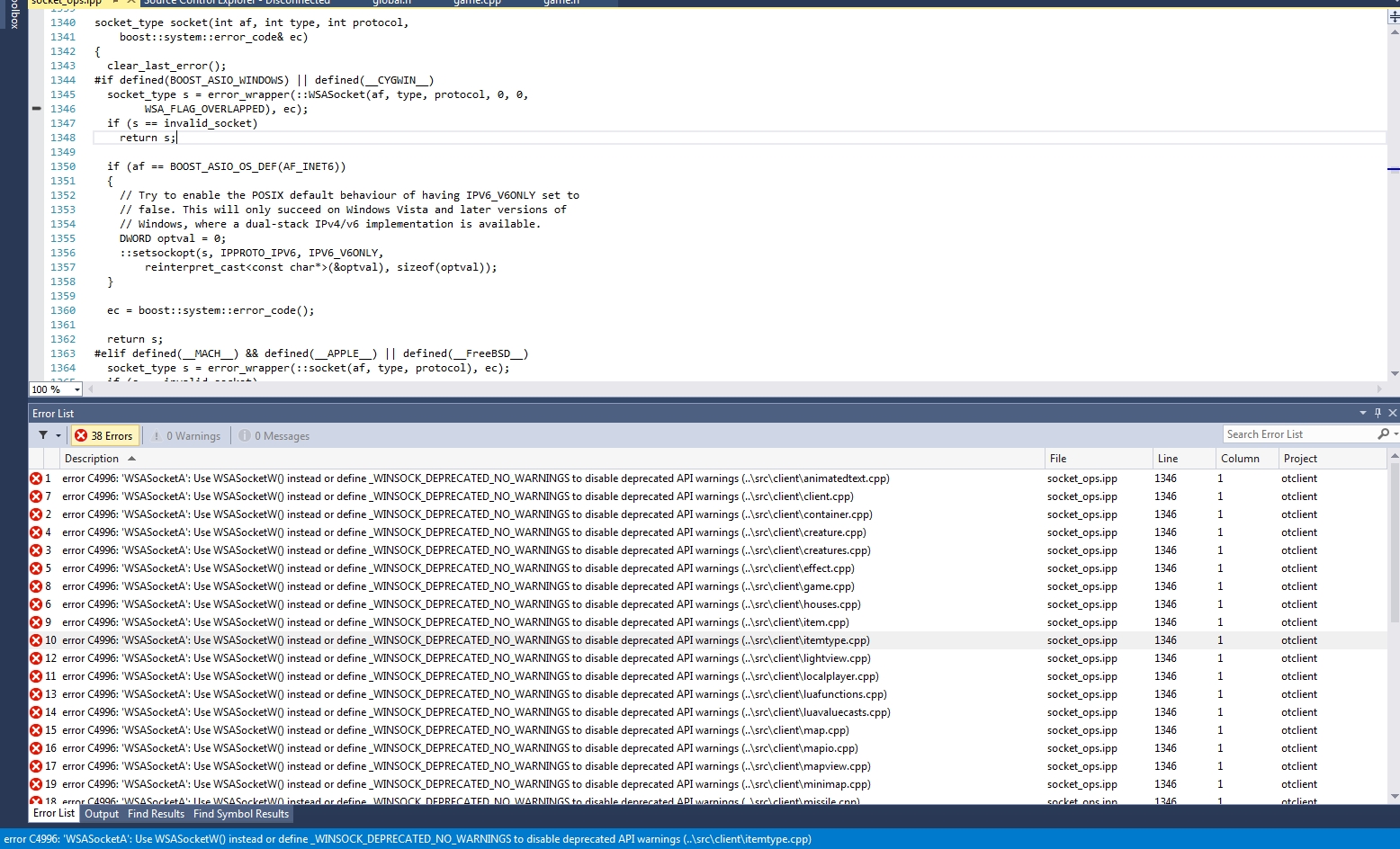
Task: Click the 'clear_last_error();' code line
Action: click(166, 66)
